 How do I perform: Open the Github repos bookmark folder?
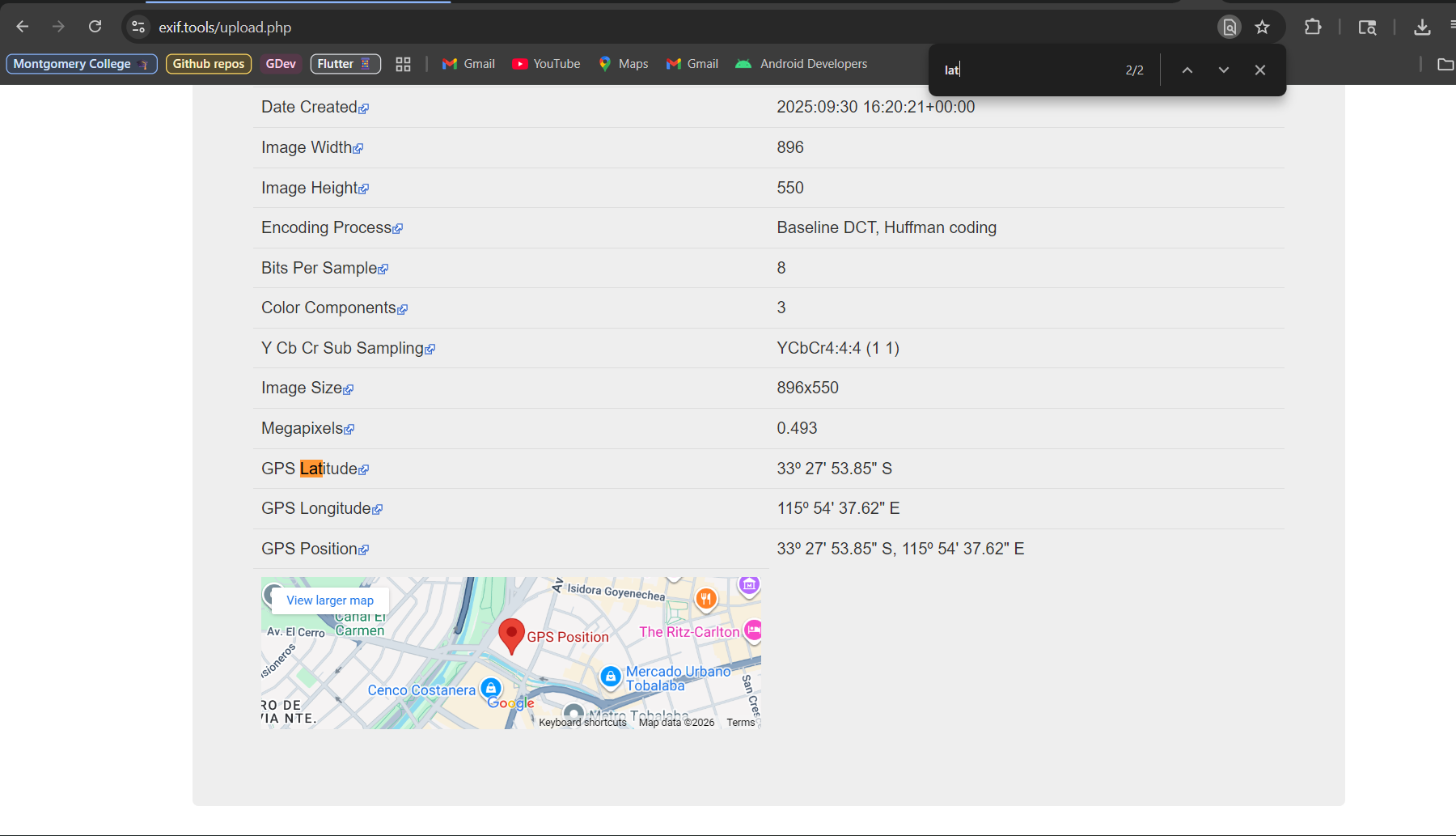click(x=209, y=64)
